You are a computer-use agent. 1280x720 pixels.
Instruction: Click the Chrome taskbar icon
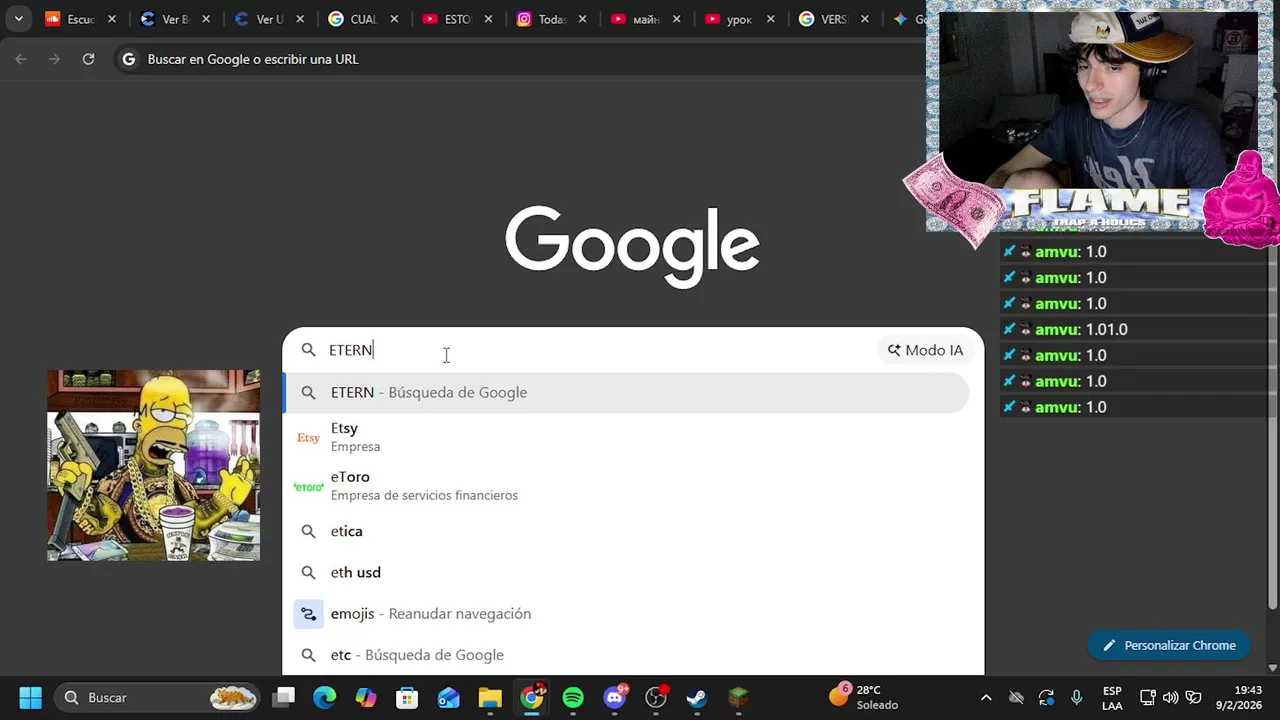click(x=532, y=697)
